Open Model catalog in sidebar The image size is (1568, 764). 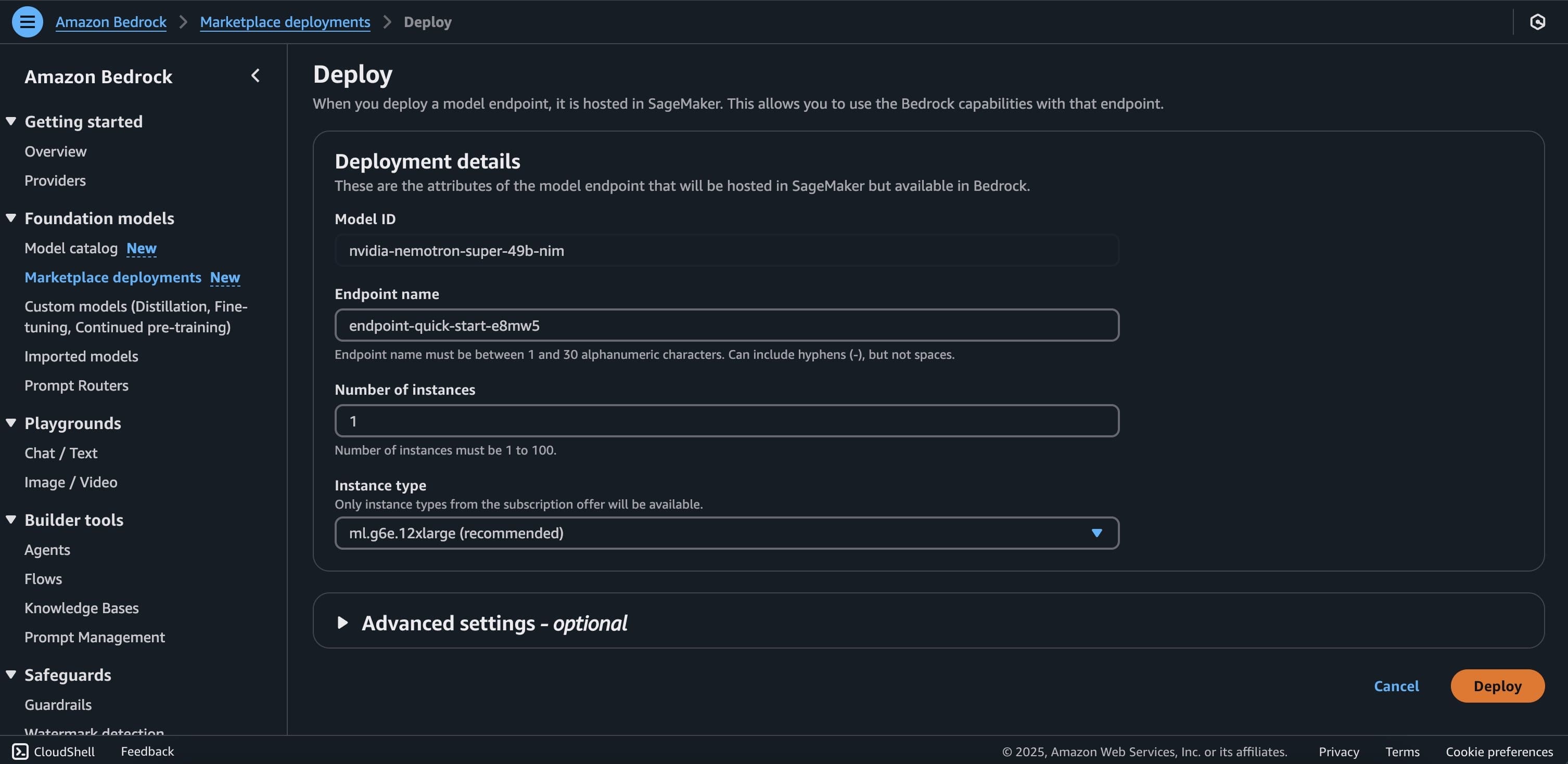tap(71, 248)
